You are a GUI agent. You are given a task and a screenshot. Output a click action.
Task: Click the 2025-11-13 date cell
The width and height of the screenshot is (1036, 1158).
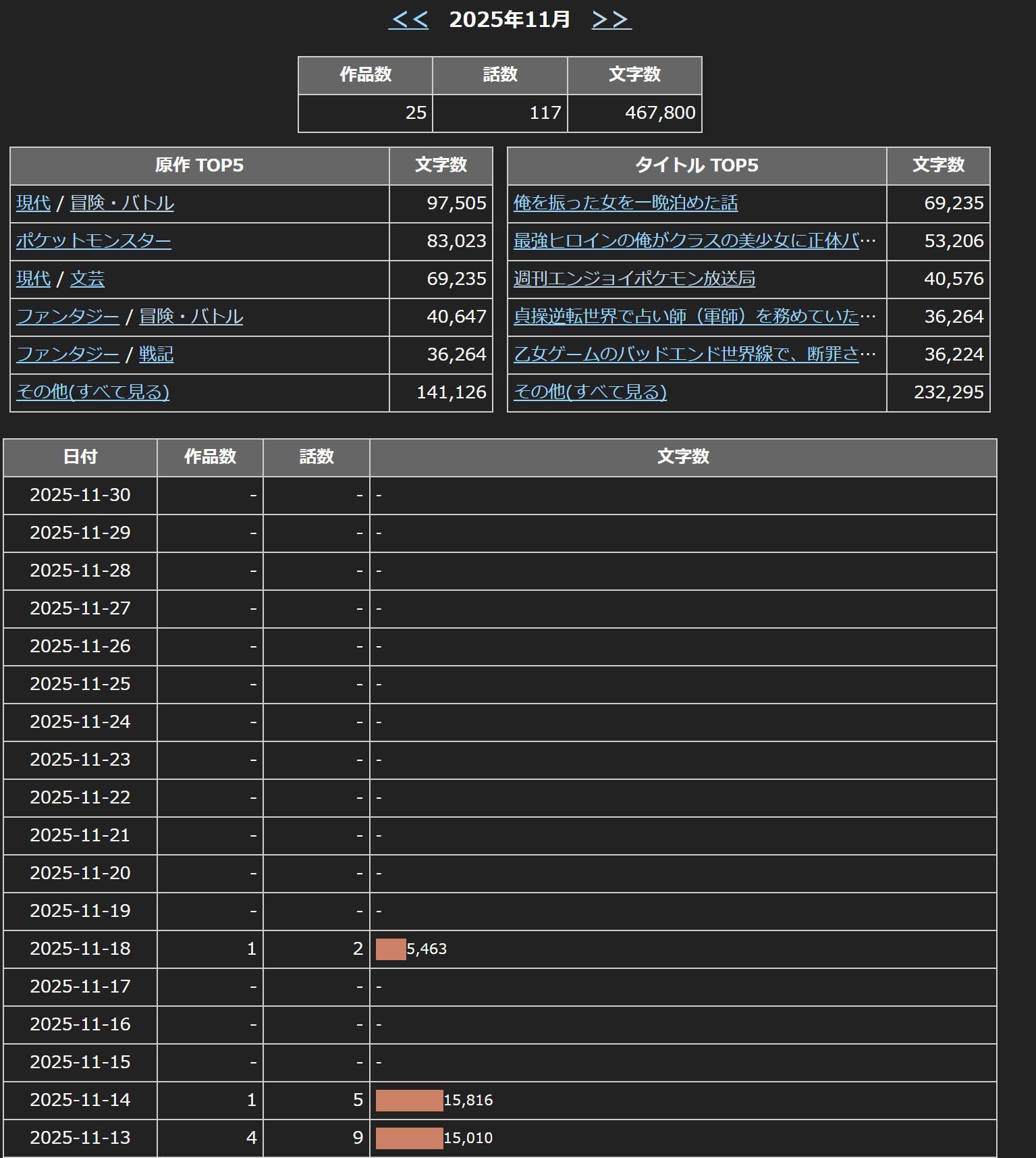[80, 1138]
